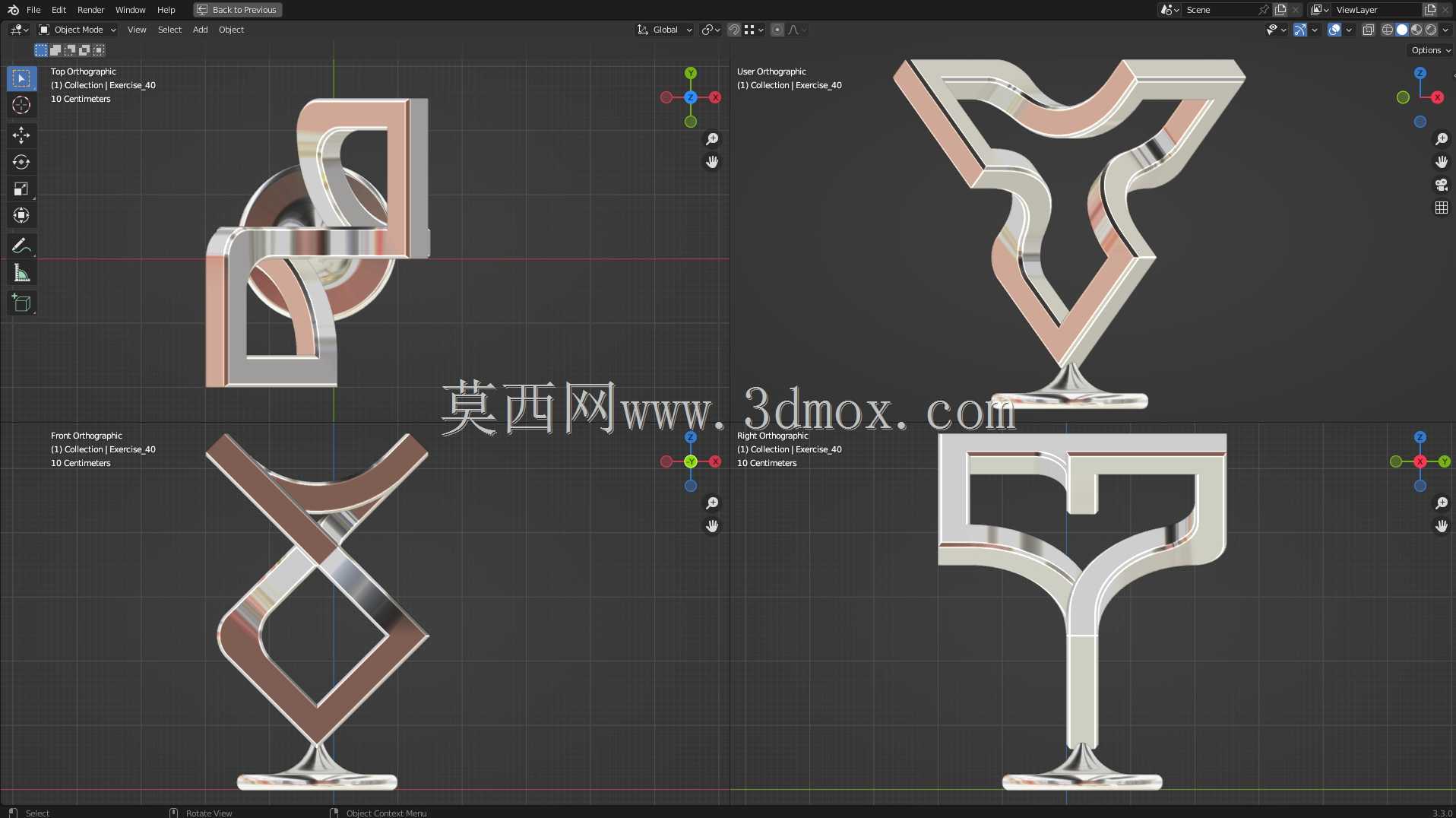Click the new scene icon

(x=1280, y=10)
